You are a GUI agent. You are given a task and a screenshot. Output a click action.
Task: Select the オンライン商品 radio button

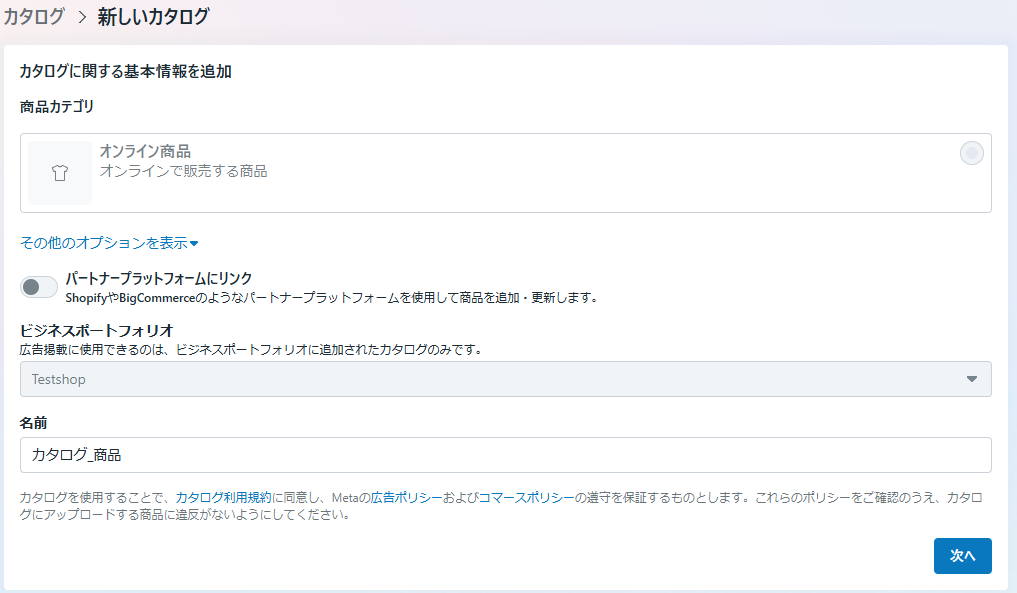[972, 153]
